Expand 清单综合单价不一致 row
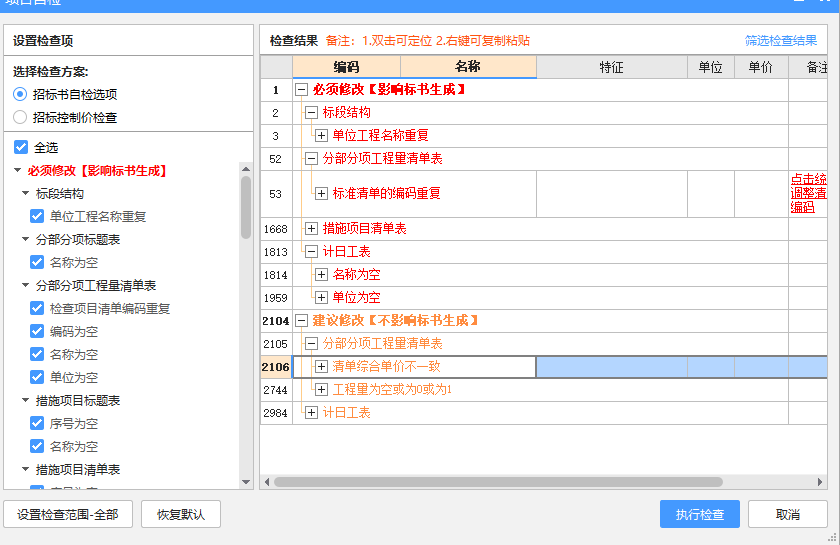The height and width of the screenshot is (545, 840). coord(321,367)
